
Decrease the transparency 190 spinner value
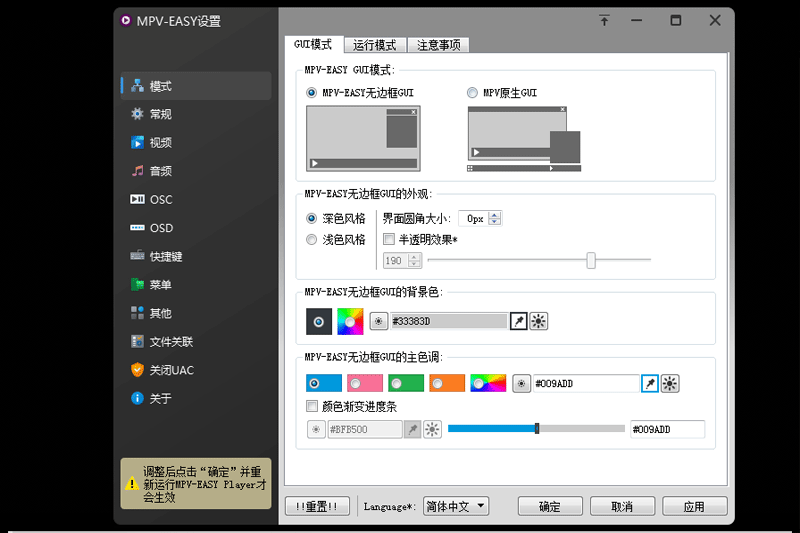coord(415,264)
